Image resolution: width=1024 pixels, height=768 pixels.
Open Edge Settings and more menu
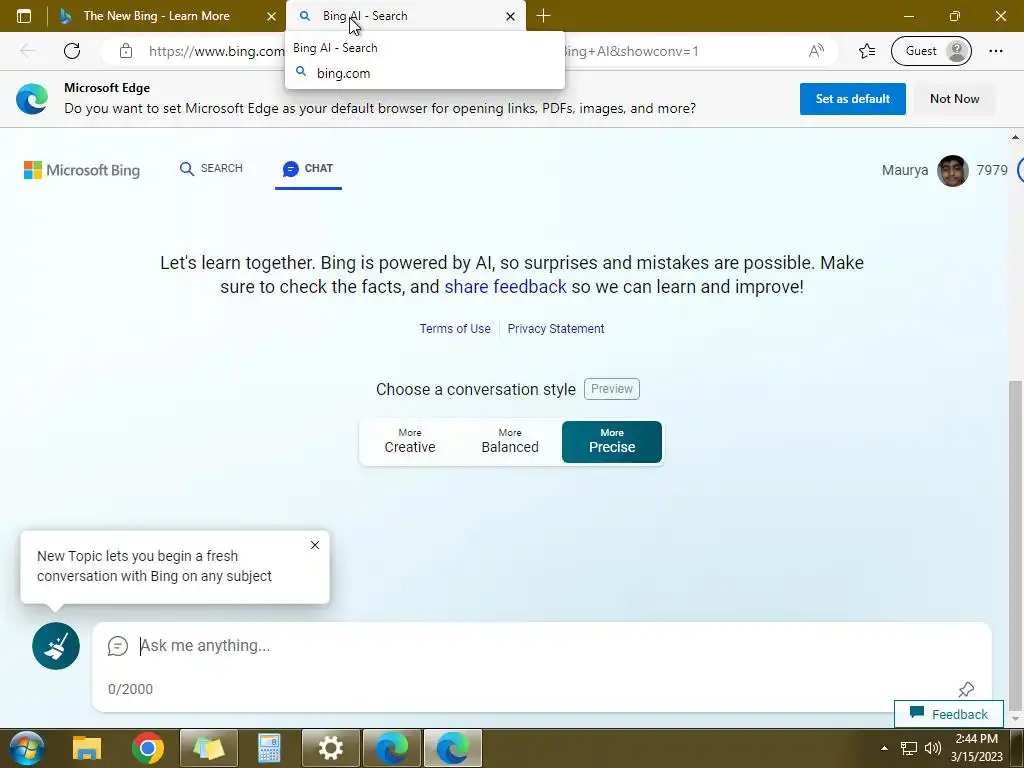[x=996, y=51]
